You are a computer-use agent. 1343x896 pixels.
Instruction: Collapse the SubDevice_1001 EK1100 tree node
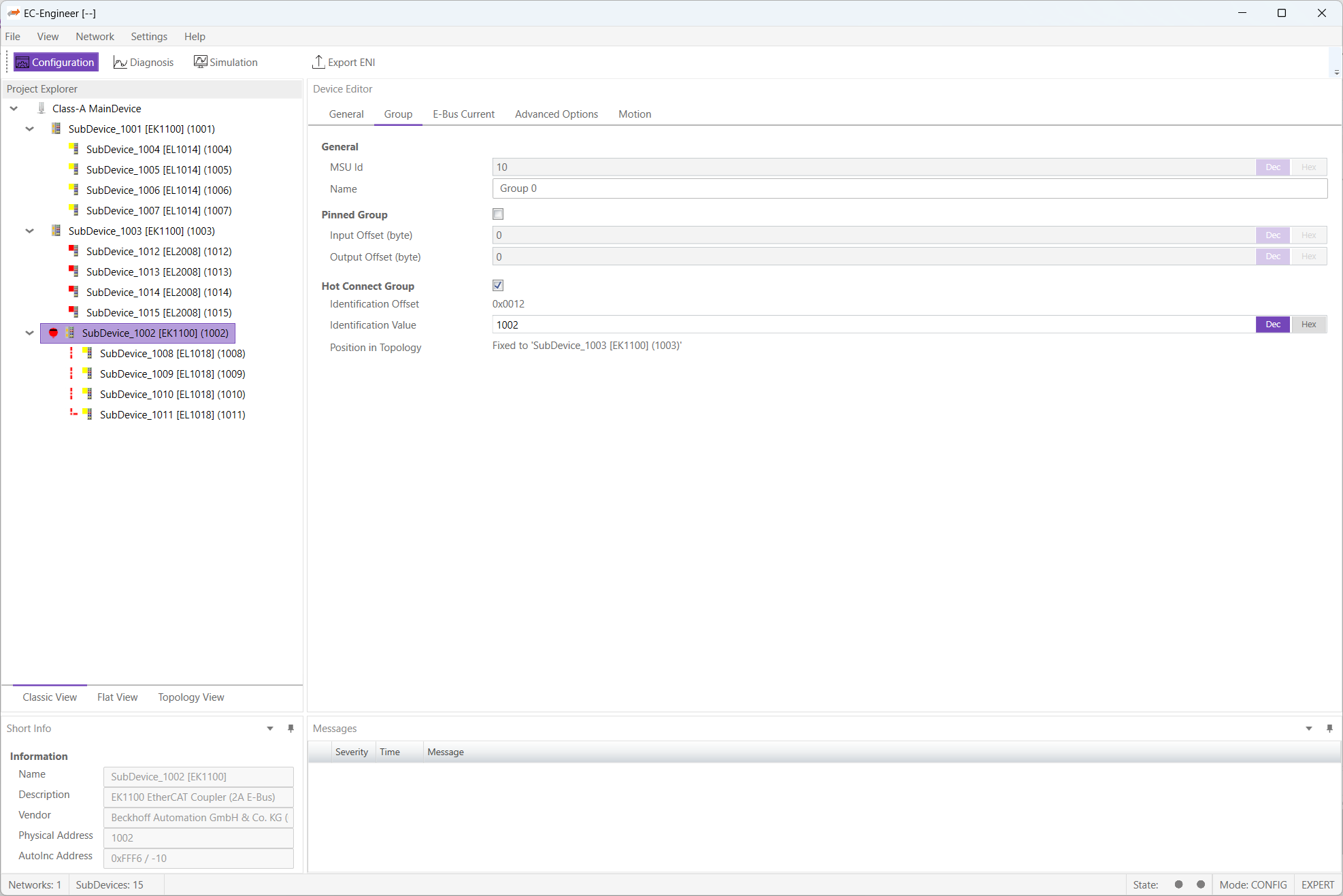tap(30, 129)
